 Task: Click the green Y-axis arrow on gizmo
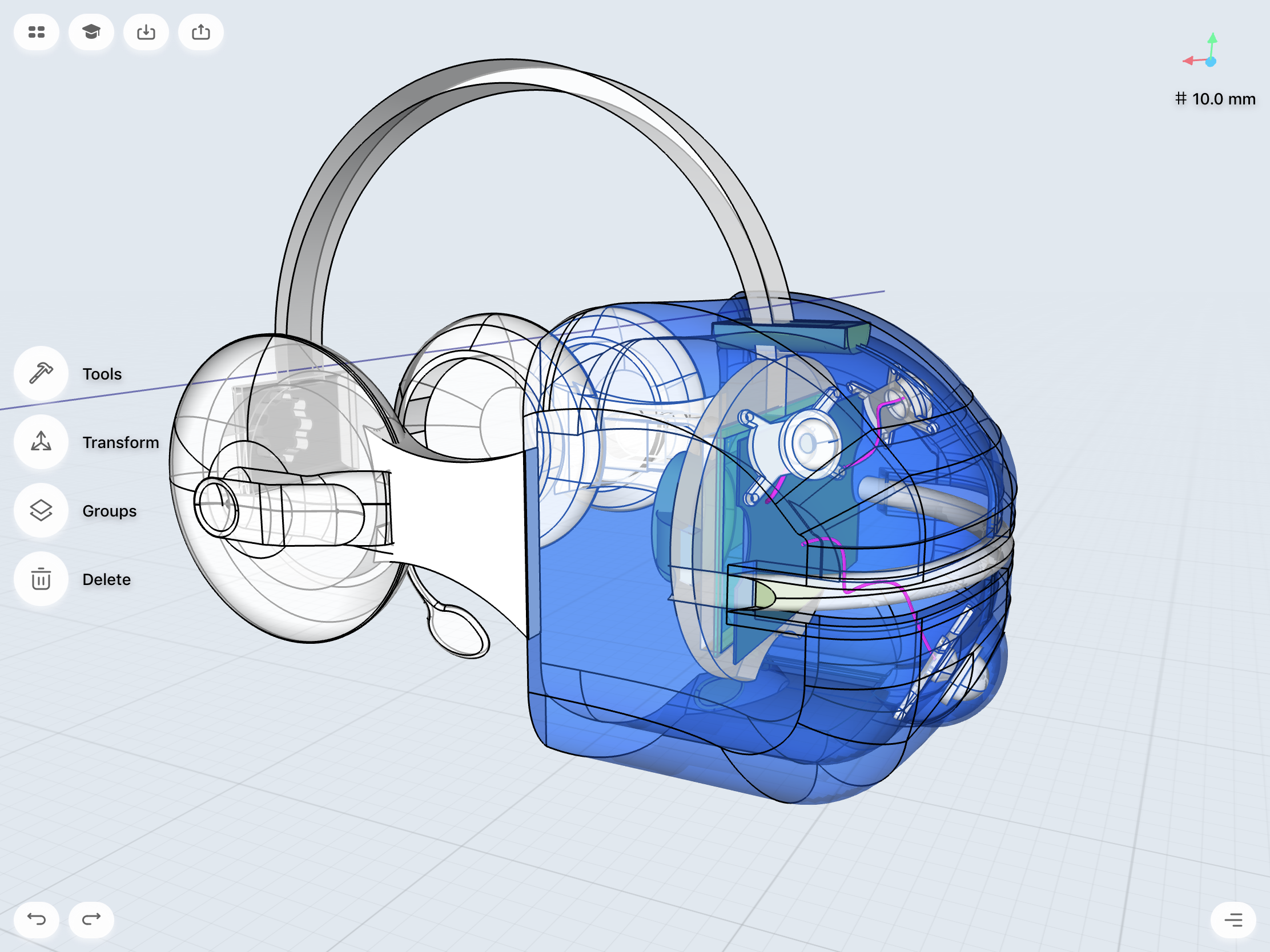coord(1212,39)
